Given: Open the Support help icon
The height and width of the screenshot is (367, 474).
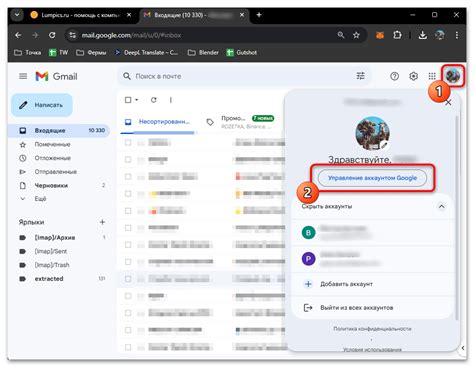Looking at the screenshot, I should 394,76.
